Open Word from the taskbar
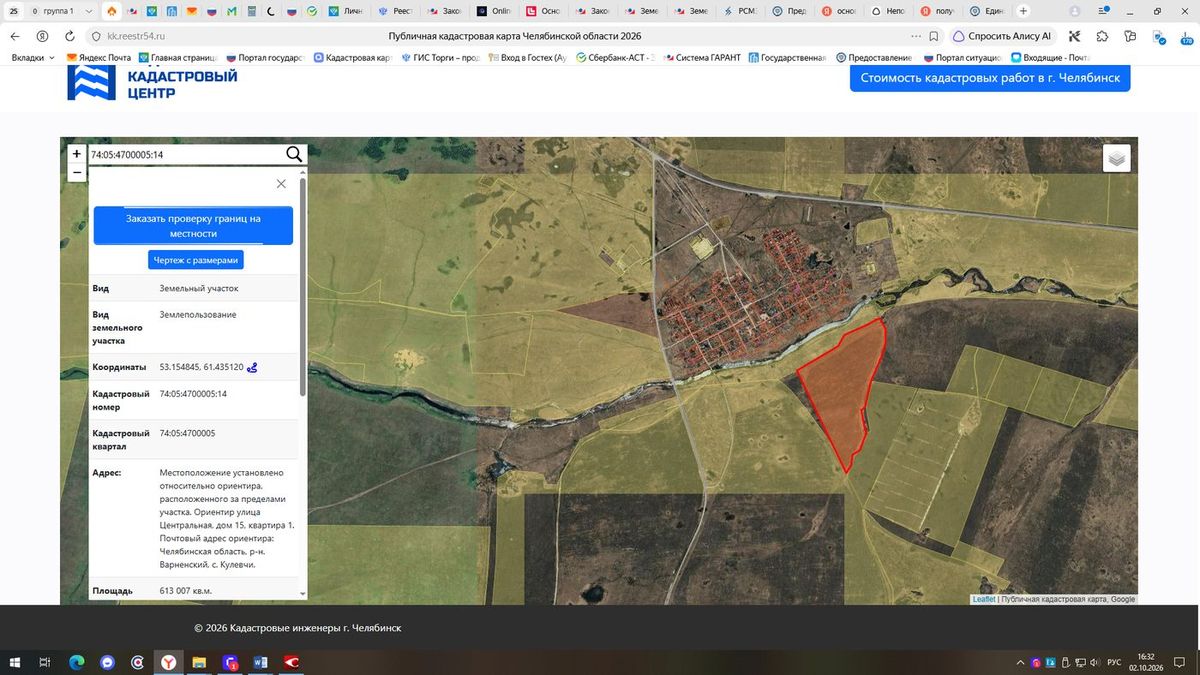Screen dimensions: 1200x675 (x=261, y=662)
